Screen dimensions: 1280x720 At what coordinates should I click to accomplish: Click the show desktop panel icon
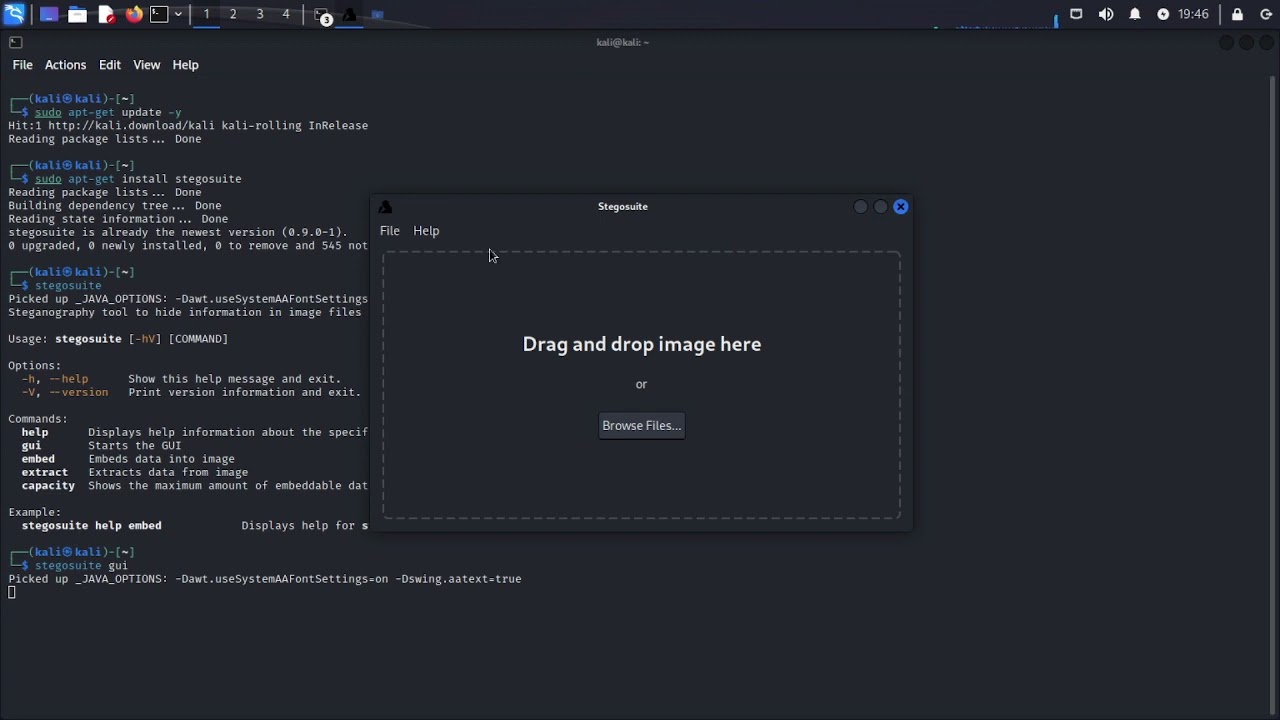click(48, 15)
